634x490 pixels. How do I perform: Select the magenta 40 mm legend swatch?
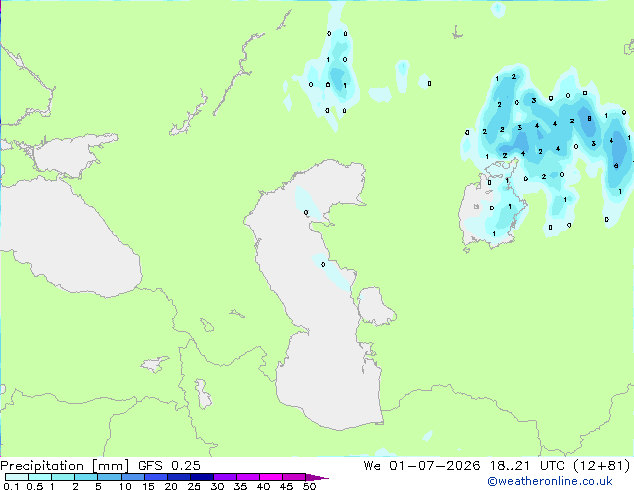pyautogui.click(x=271, y=477)
